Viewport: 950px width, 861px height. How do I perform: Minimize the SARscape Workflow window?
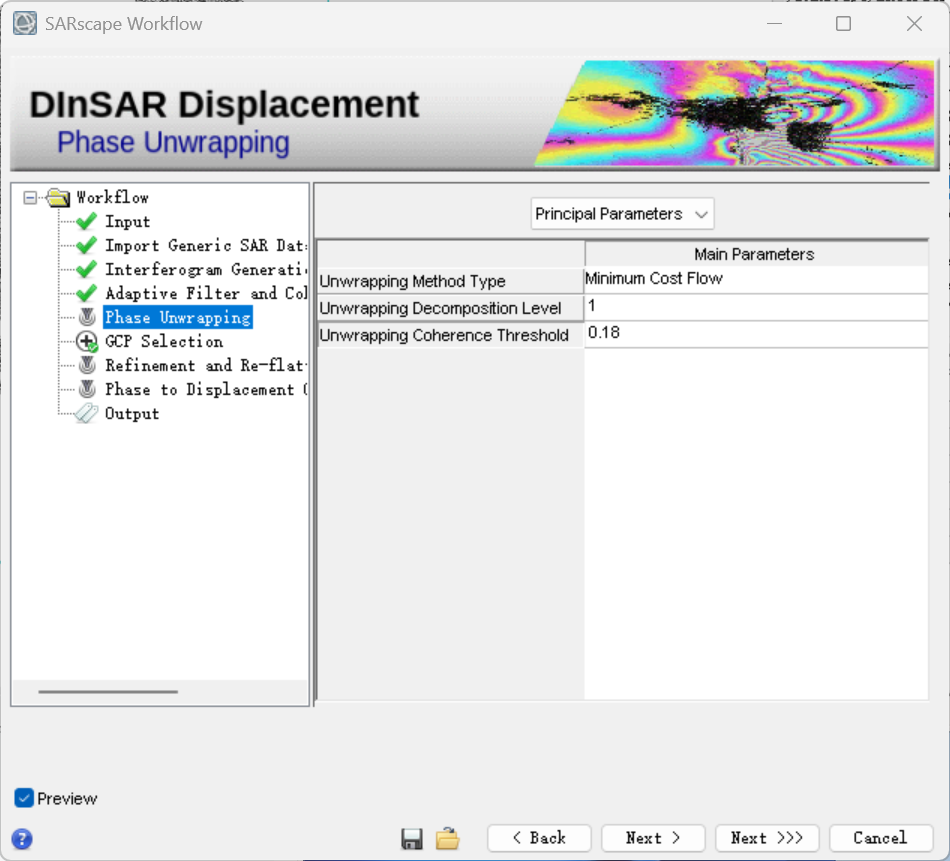click(x=774, y=24)
